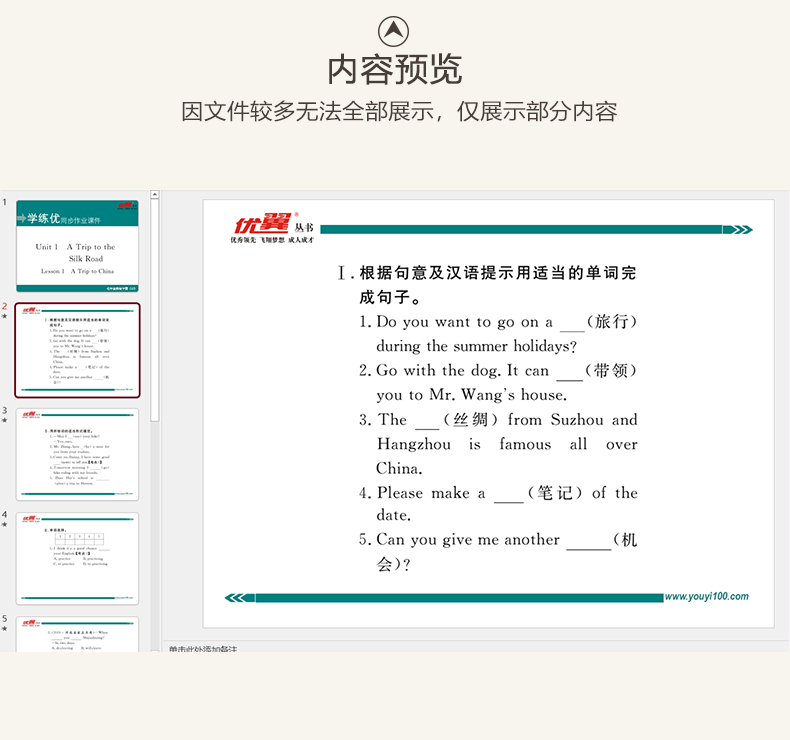Click the slide instruction heading 根据句意及汉语提示

pos(487,285)
